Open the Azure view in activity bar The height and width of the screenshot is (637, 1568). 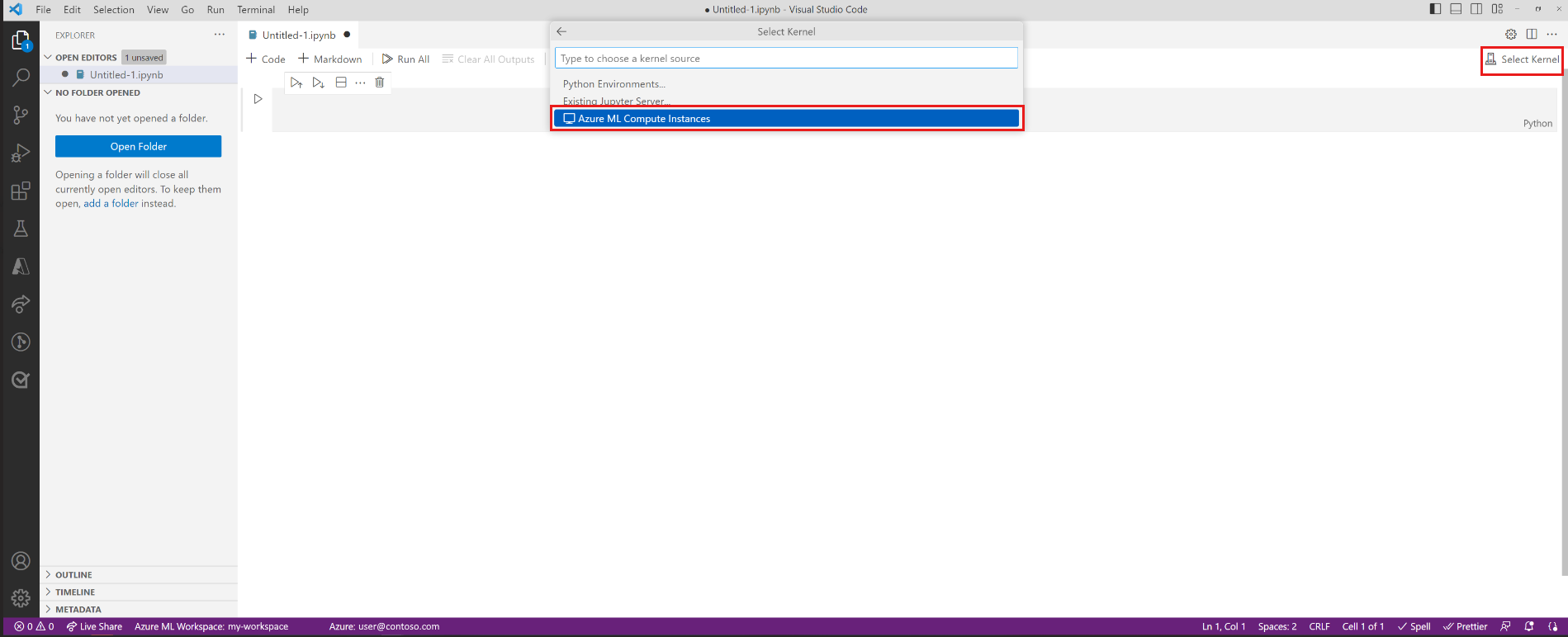(21, 267)
